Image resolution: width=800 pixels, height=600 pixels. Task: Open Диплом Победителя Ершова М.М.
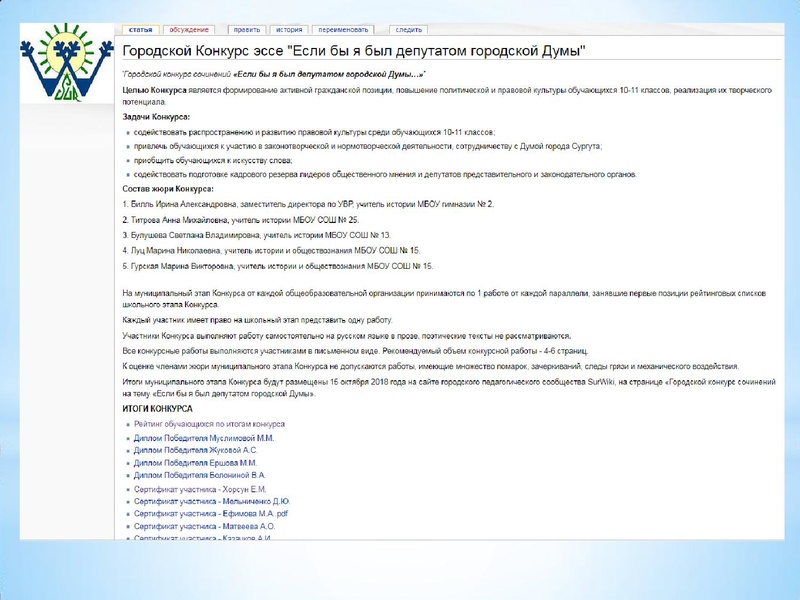click(x=195, y=463)
